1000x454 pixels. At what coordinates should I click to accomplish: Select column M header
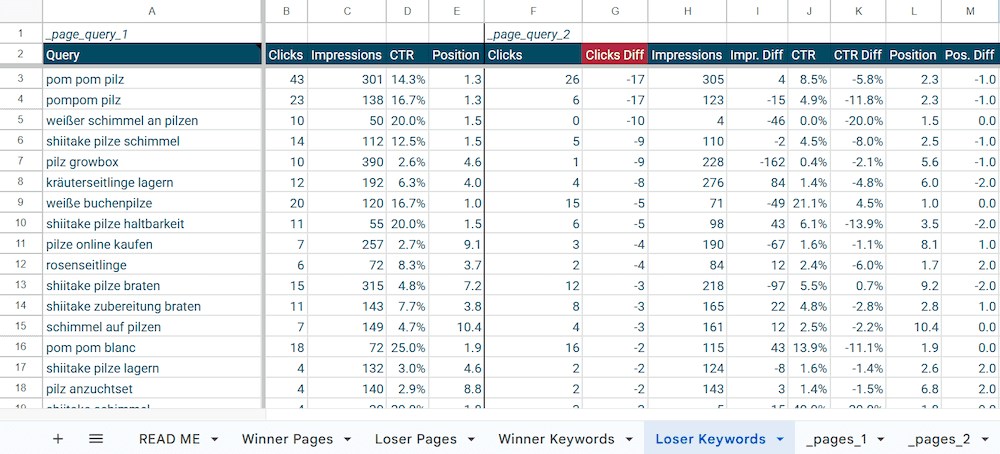pyautogui.click(x=971, y=11)
